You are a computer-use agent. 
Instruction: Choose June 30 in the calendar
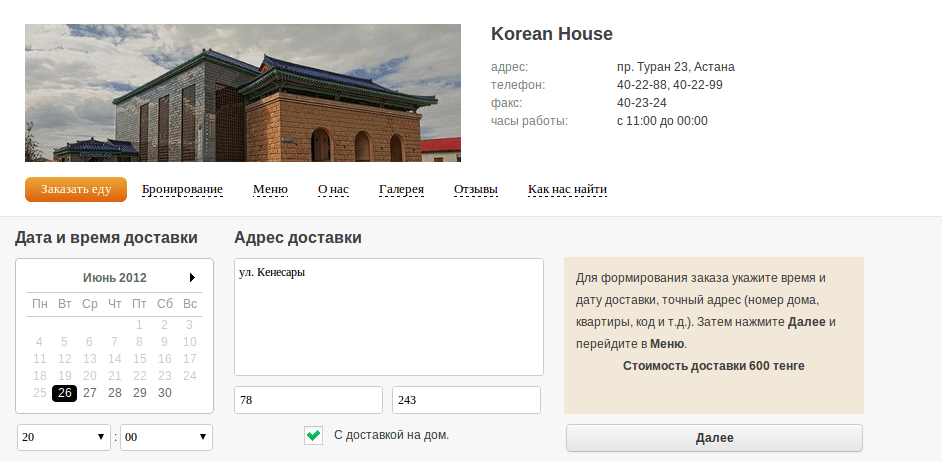pos(165,393)
